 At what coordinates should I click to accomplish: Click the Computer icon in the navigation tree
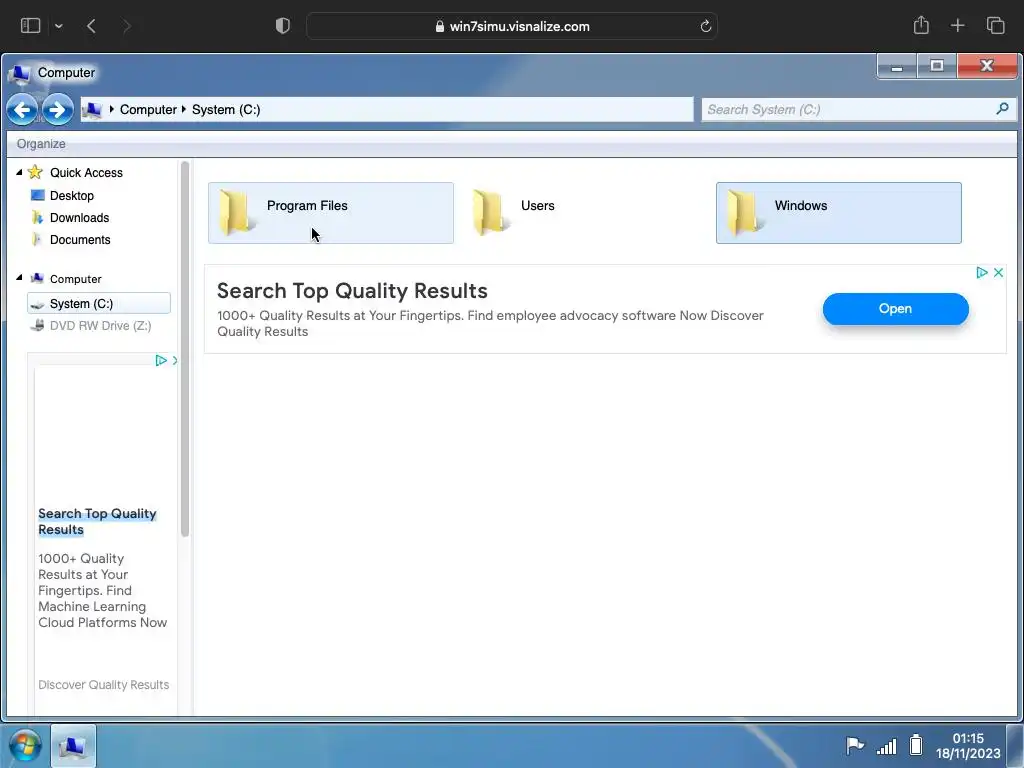pos(37,279)
